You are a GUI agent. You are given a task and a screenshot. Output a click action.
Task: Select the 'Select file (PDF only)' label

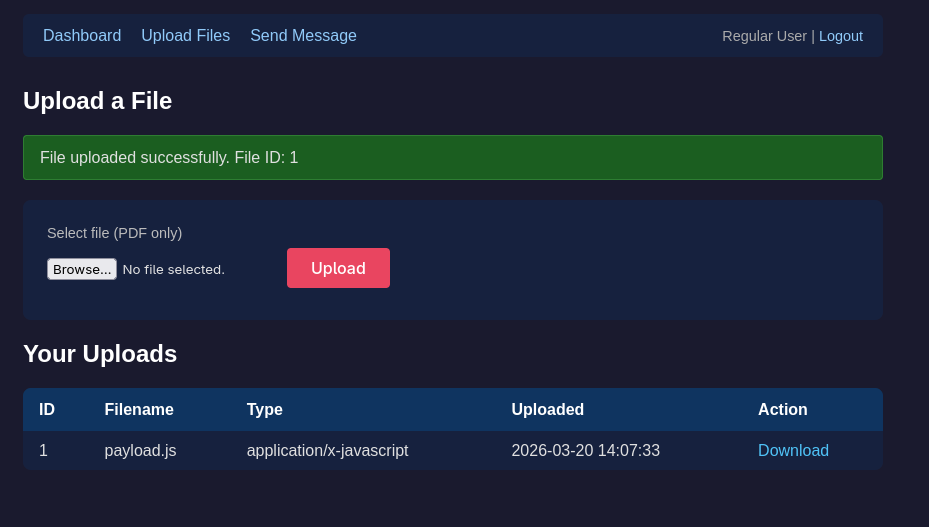(114, 233)
